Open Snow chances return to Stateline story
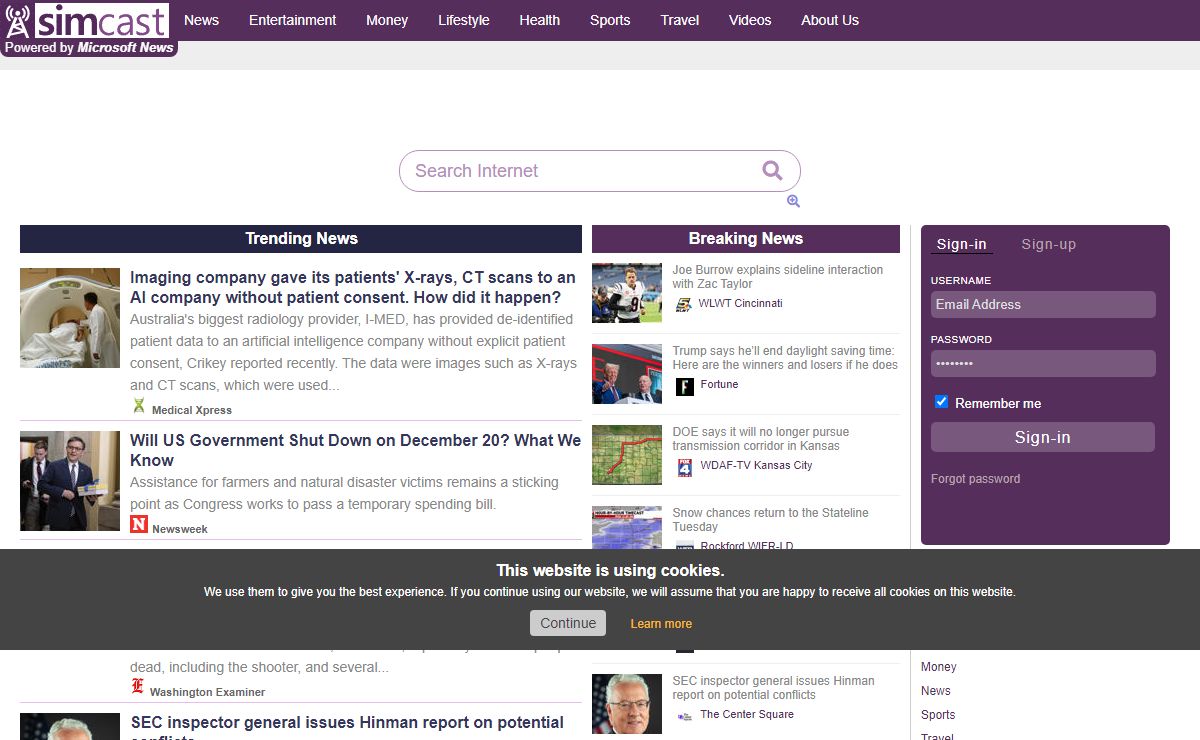1200x740 pixels. (x=771, y=520)
